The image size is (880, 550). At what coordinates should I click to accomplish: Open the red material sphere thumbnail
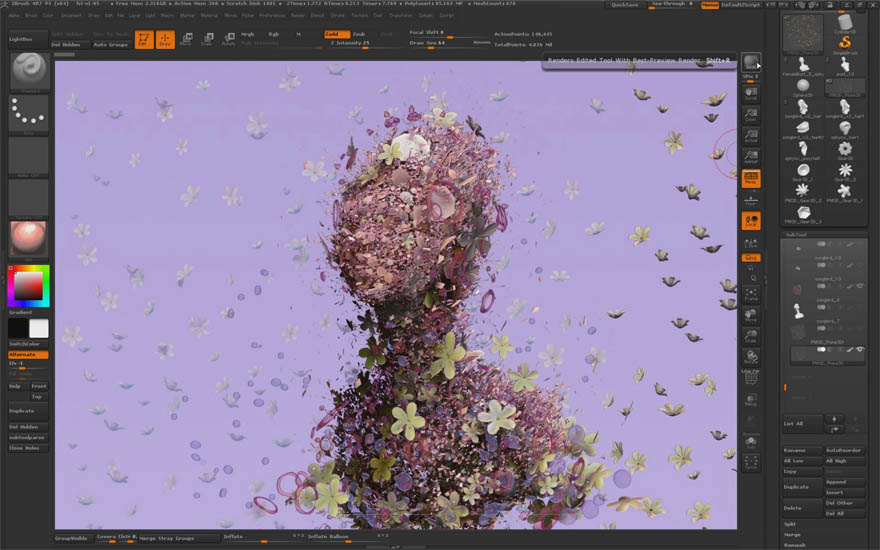point(29,239)
